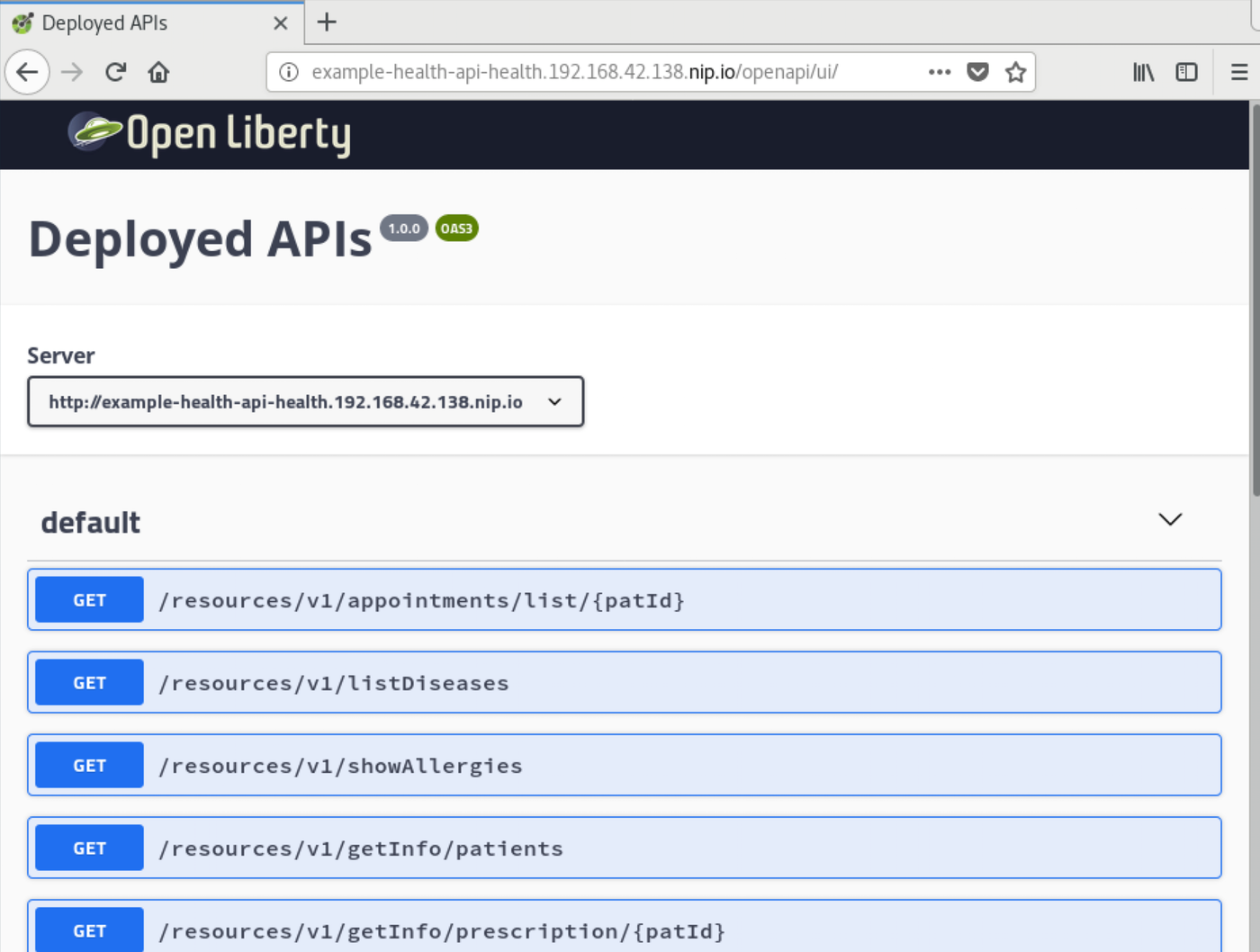Show site information icon in address bar
The image size is (1260, 952).
pyautogui.click(x=289, y=72)
